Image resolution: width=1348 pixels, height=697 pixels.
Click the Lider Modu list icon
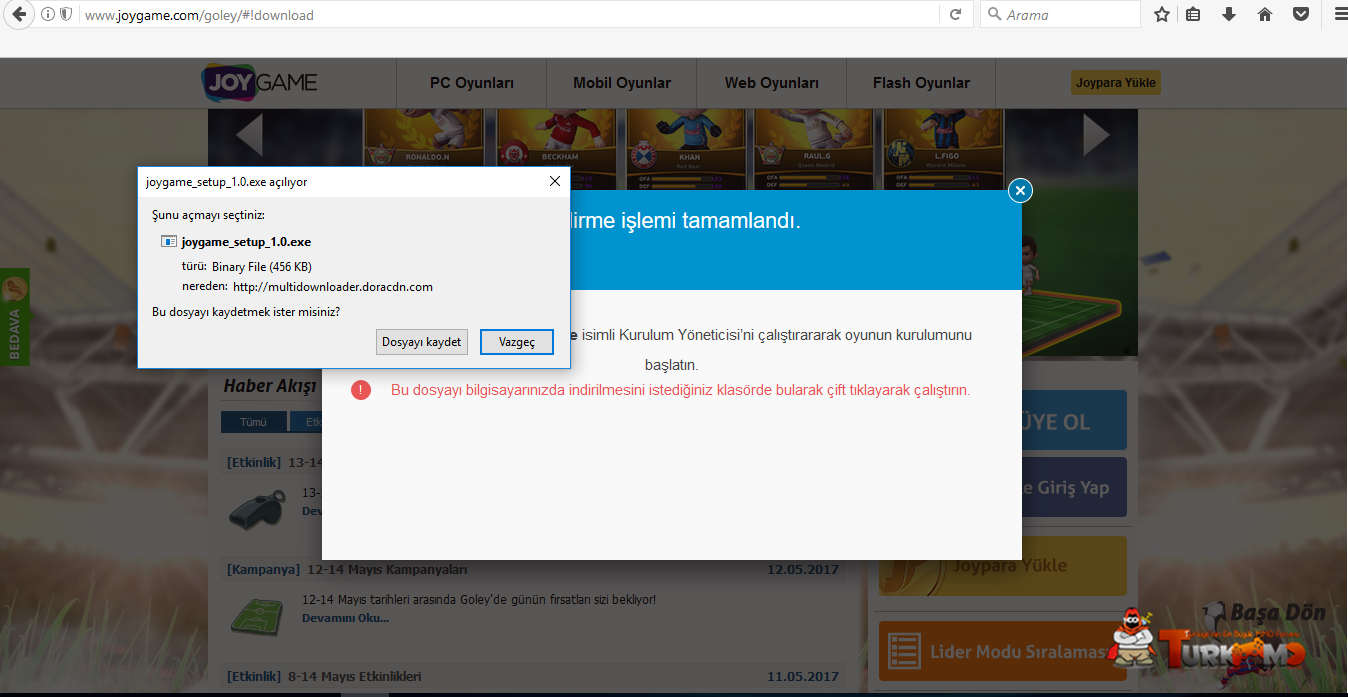[x=905, y=652]
